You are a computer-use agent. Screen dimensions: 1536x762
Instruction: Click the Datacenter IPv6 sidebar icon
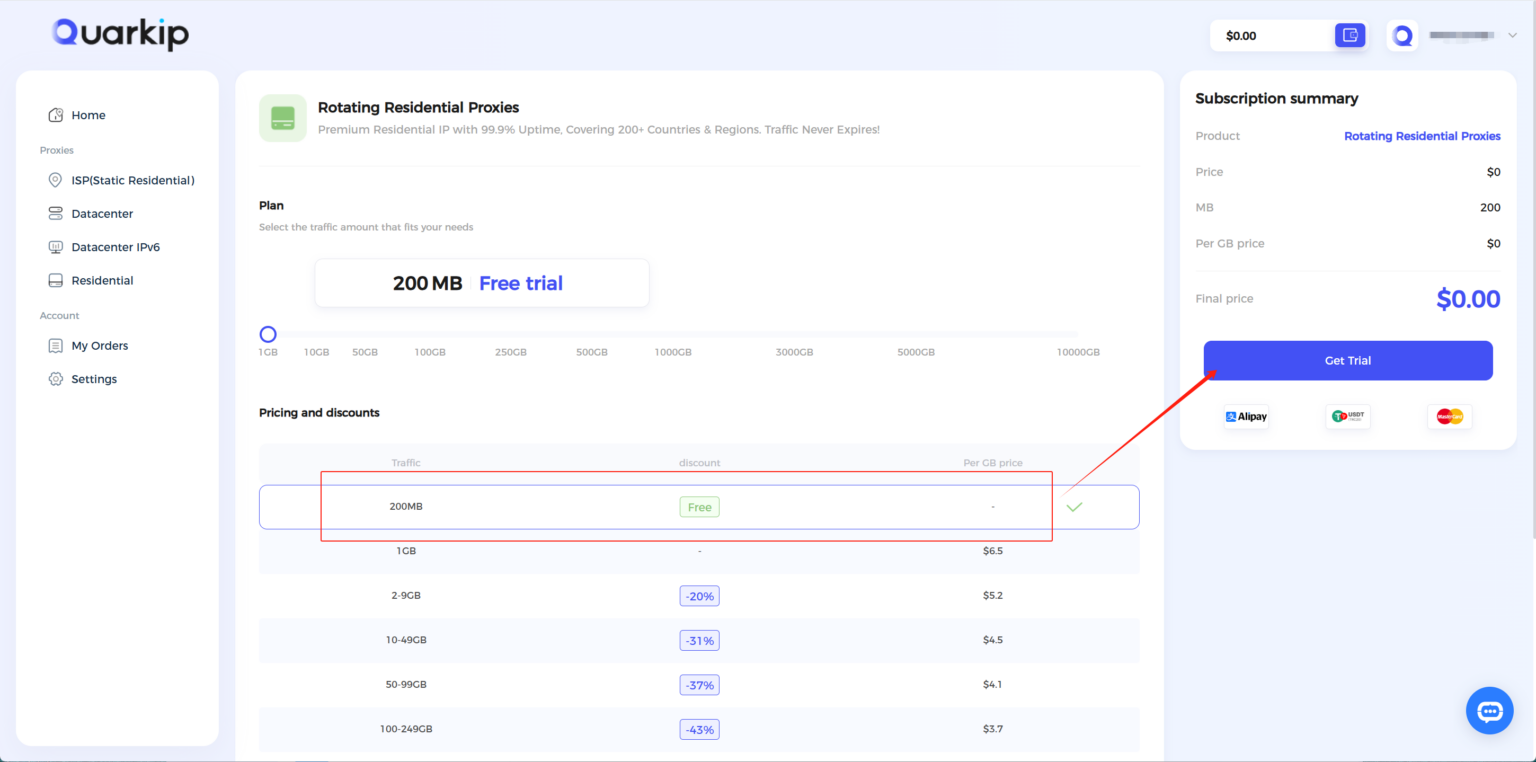[x=56, y=246]
